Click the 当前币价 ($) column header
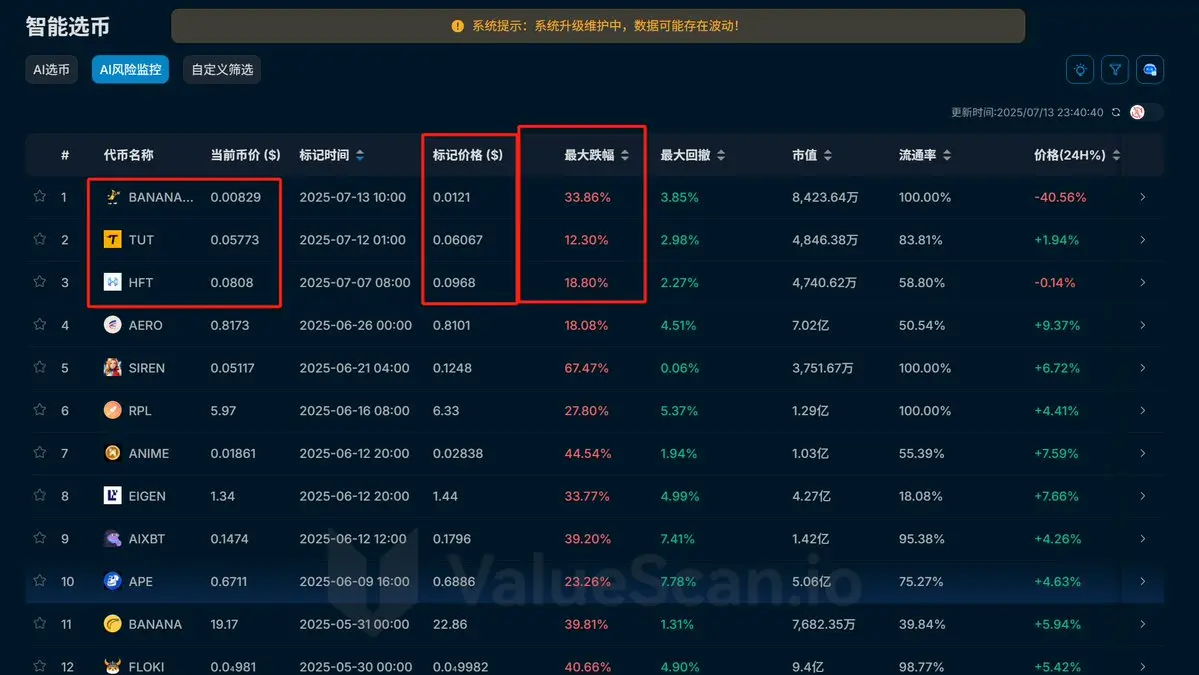 coord(245,155)
